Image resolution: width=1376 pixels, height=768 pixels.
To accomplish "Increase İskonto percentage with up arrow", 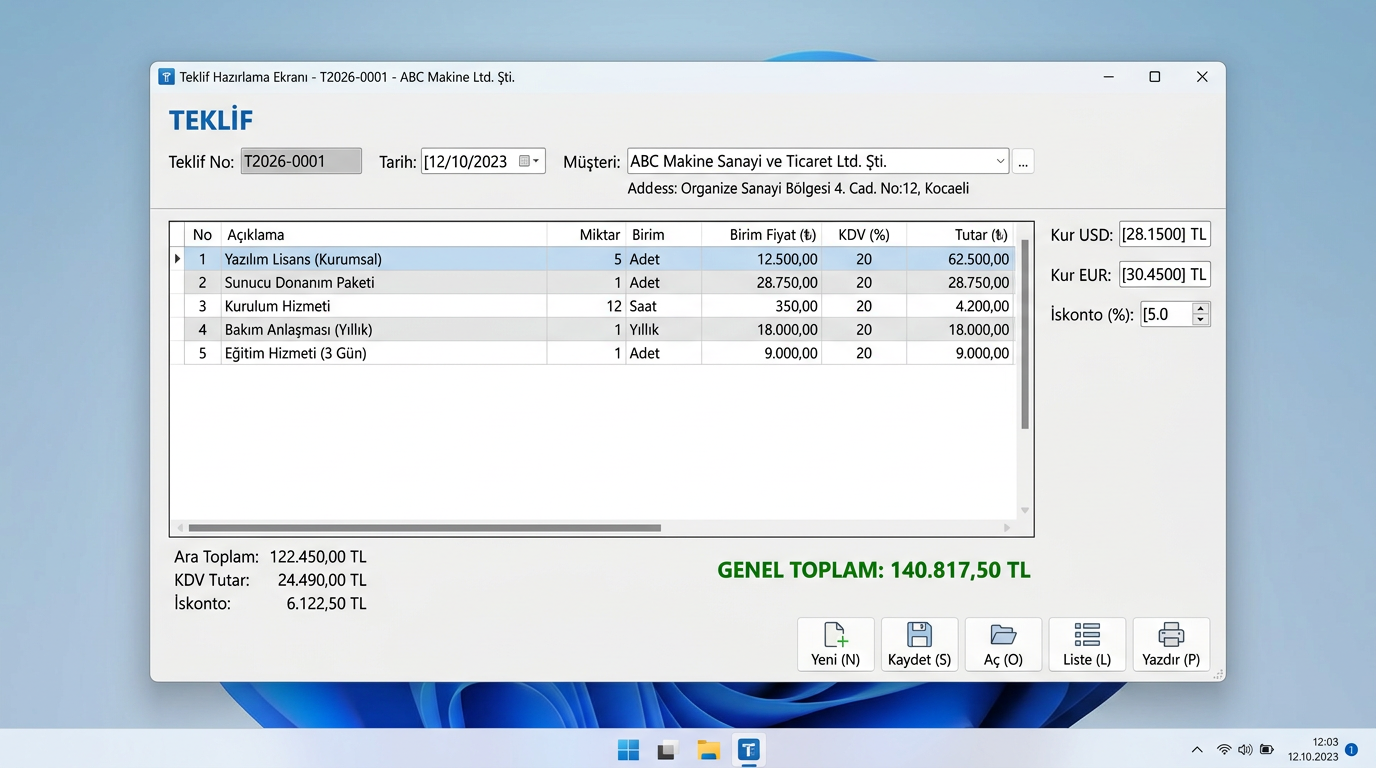I will [1201, 308].
